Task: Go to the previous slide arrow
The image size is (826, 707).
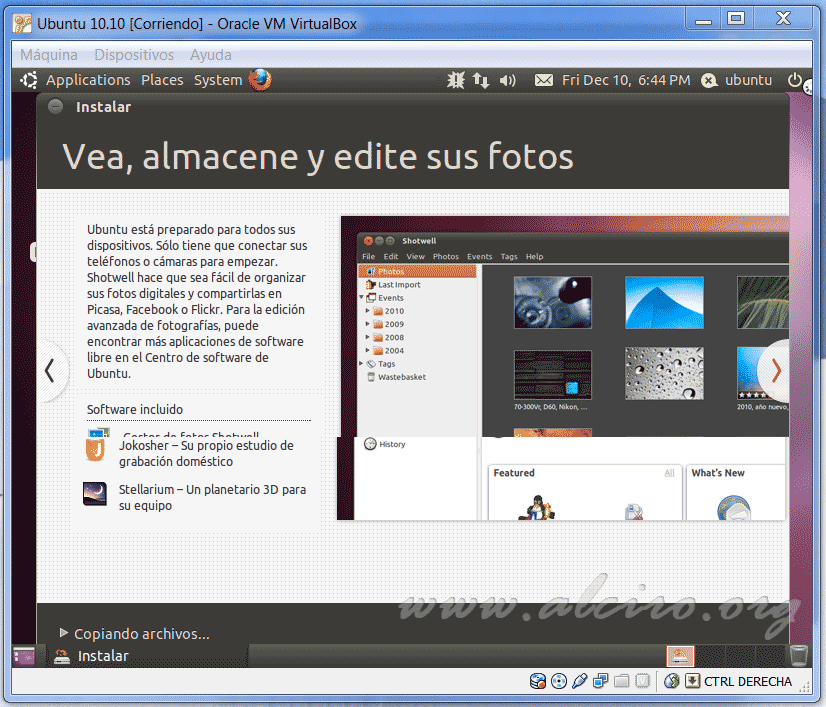Action: point(50,370)
